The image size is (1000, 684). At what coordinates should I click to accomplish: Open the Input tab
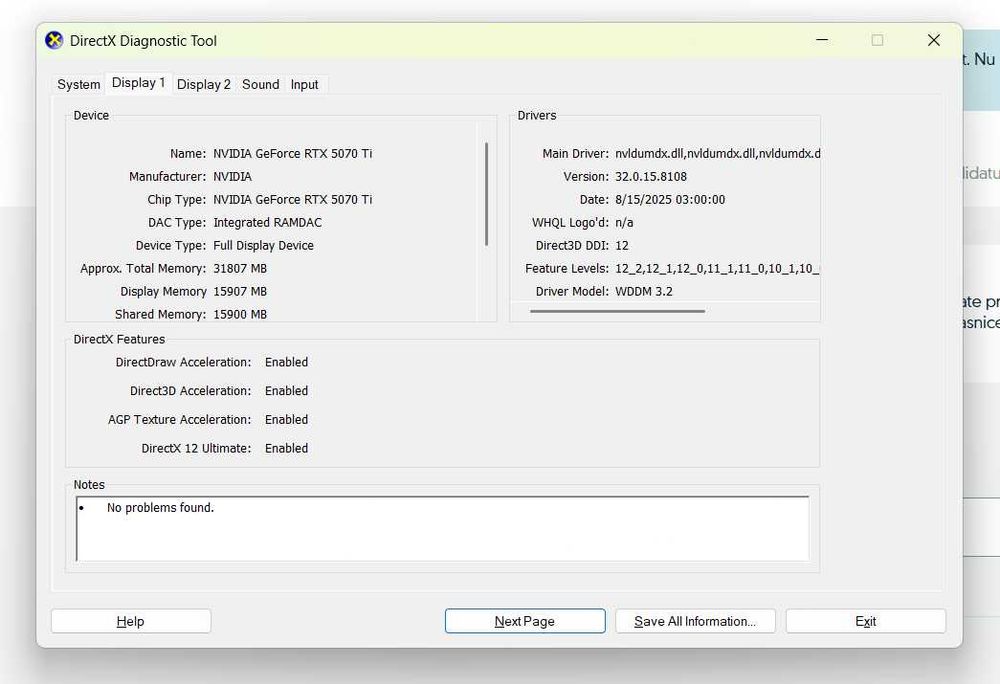pos(304,84)
